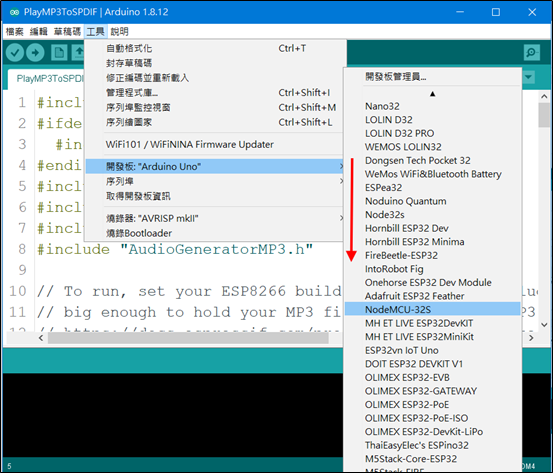Select OLIMEX ESP32-DevKit-LiPo board
Screen dimensions: 553x473
tap(433, 432)
